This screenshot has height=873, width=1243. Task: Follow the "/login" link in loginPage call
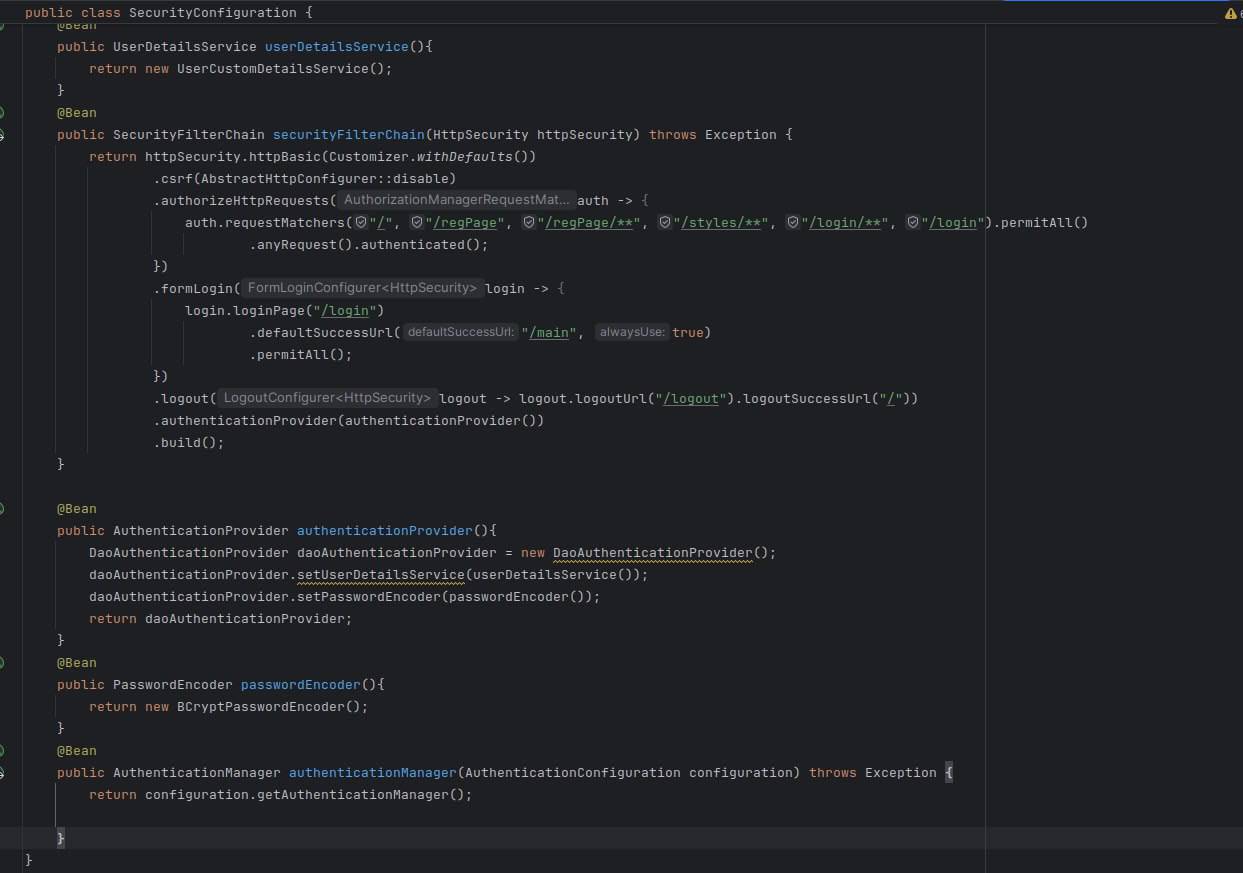coord(345,310)
